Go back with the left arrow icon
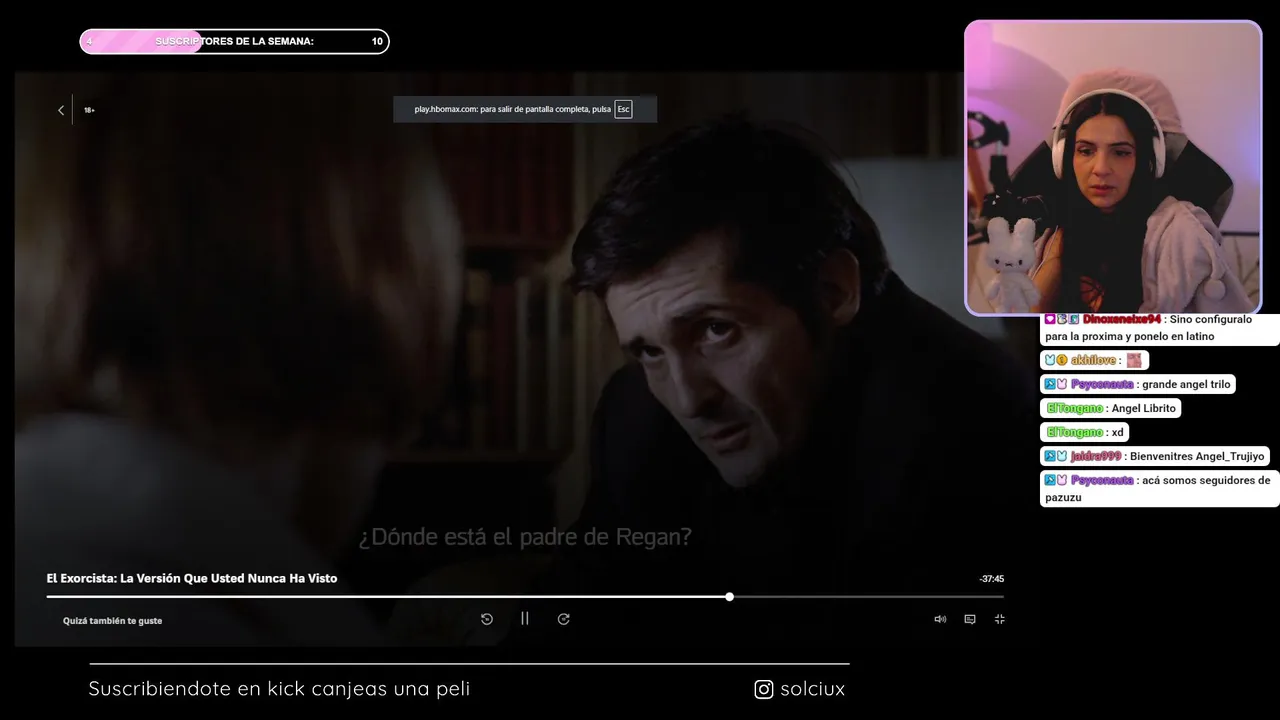 [61, 110]
